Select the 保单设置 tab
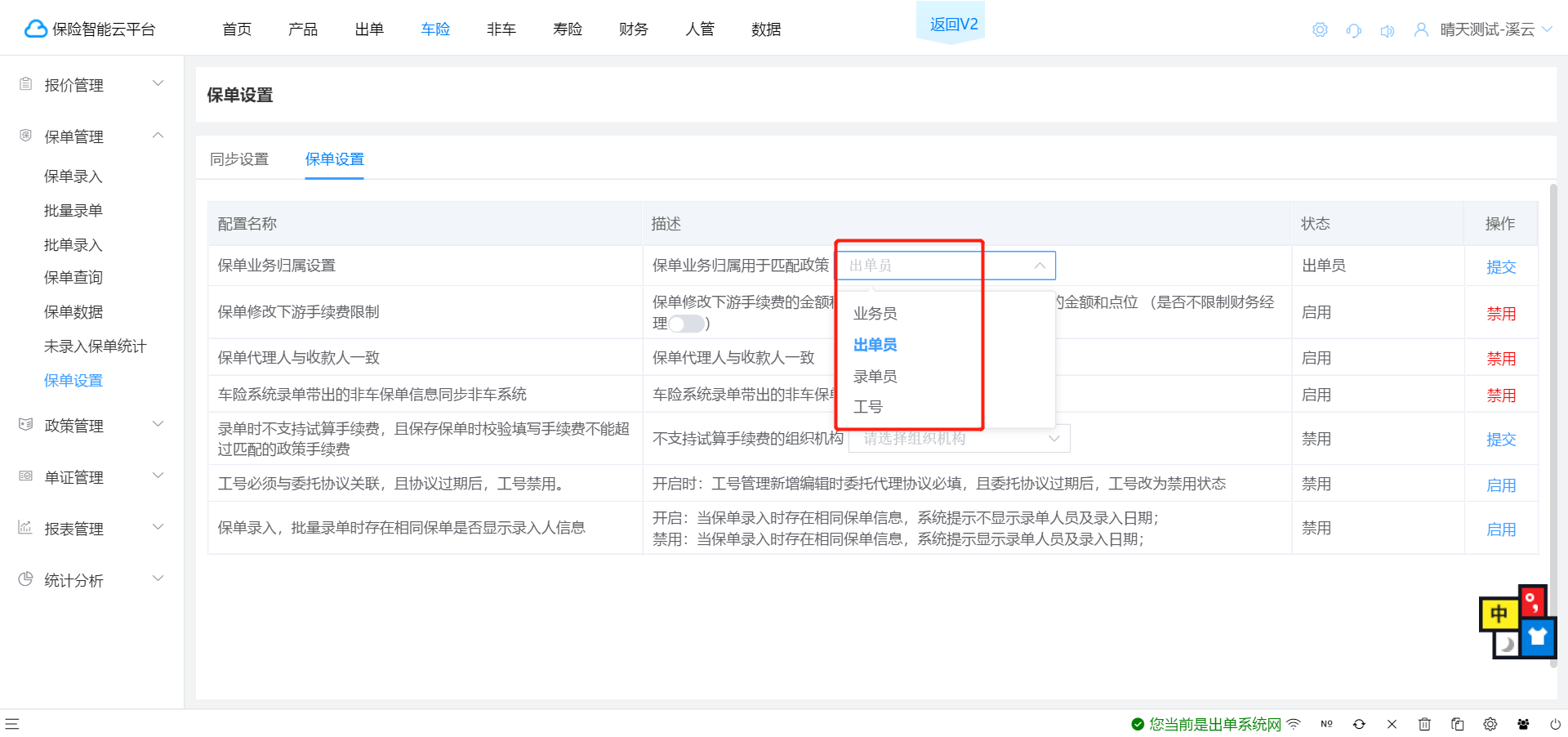Screen dimensions: 1568x737 pos(335,159)
